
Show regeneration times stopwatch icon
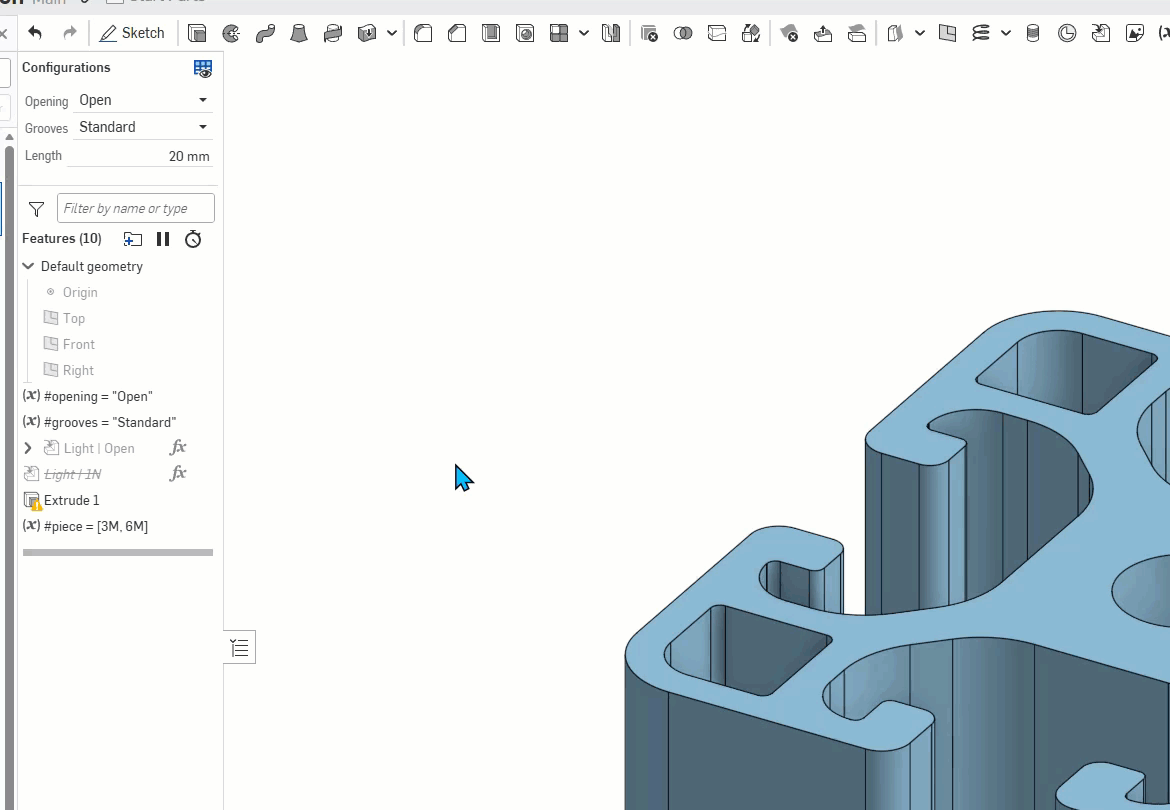tap(193, 239)
